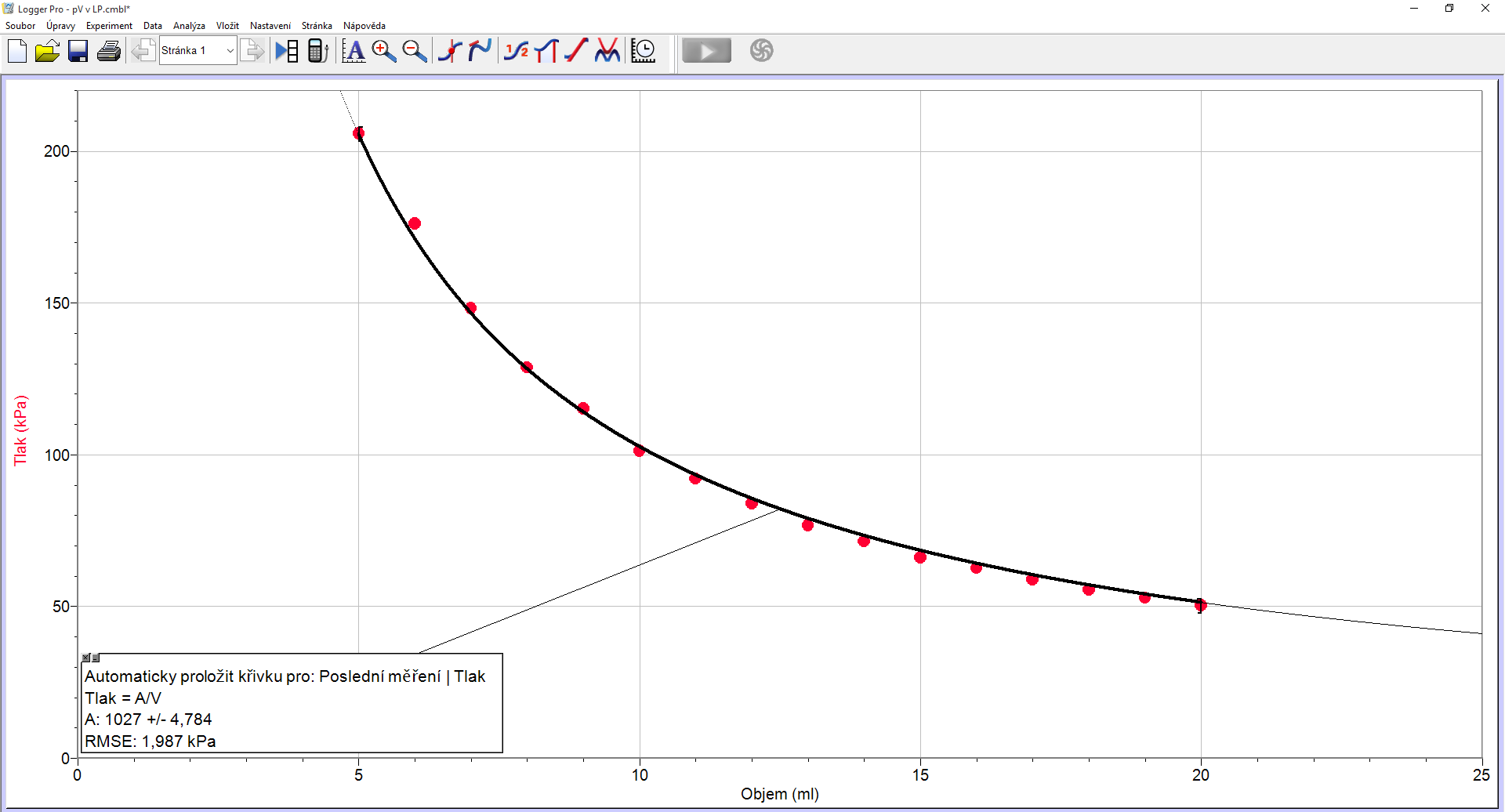Open the Data menu

[x=153, y=26]
